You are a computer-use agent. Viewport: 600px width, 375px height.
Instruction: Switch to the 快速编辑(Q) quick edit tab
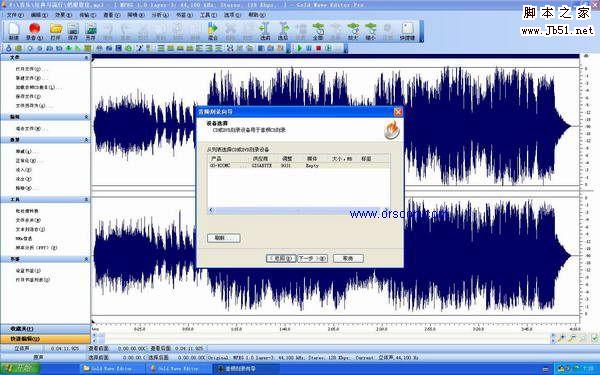tap(45, 339)
